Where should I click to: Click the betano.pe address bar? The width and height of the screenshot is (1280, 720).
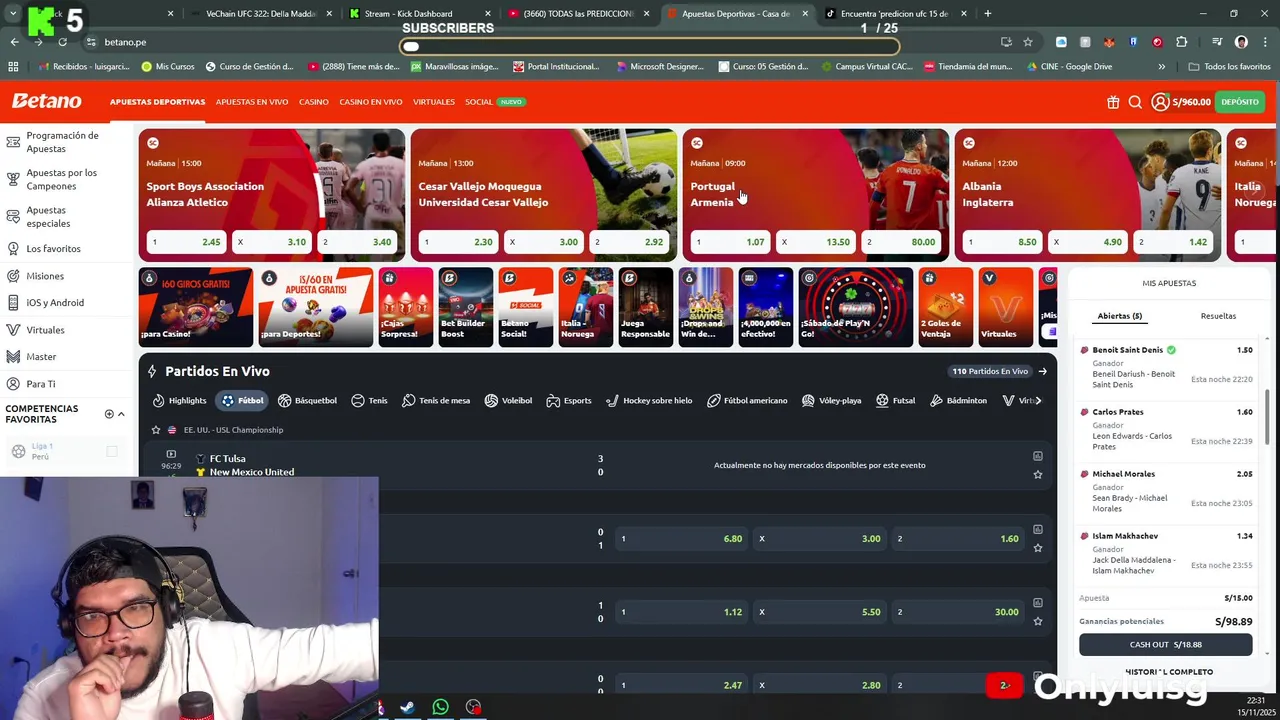[x=540, y=42]
